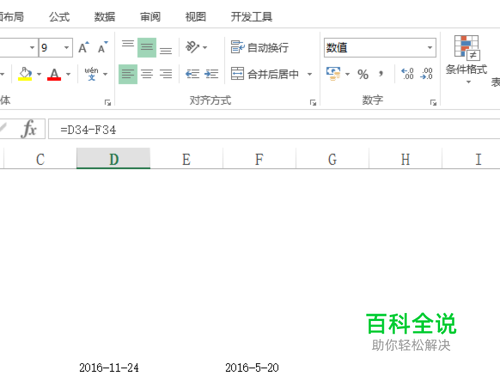Click formula bar showing =D34-F34
The height and width of the screenshot is (384, 500).
click(x=274, y=129)
